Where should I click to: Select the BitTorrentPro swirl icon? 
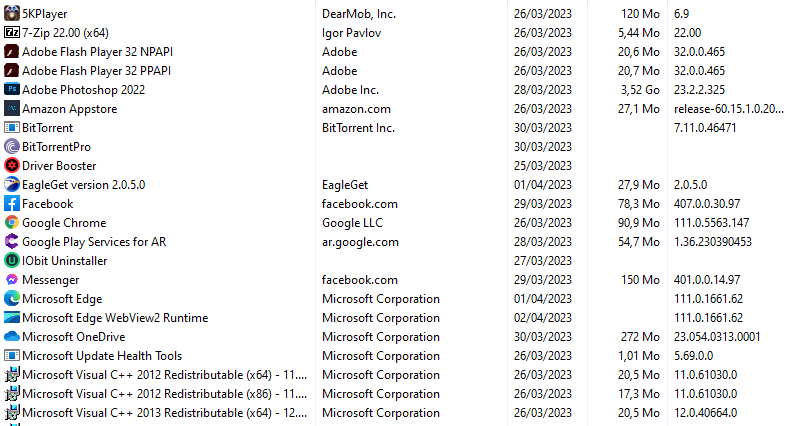12,147
